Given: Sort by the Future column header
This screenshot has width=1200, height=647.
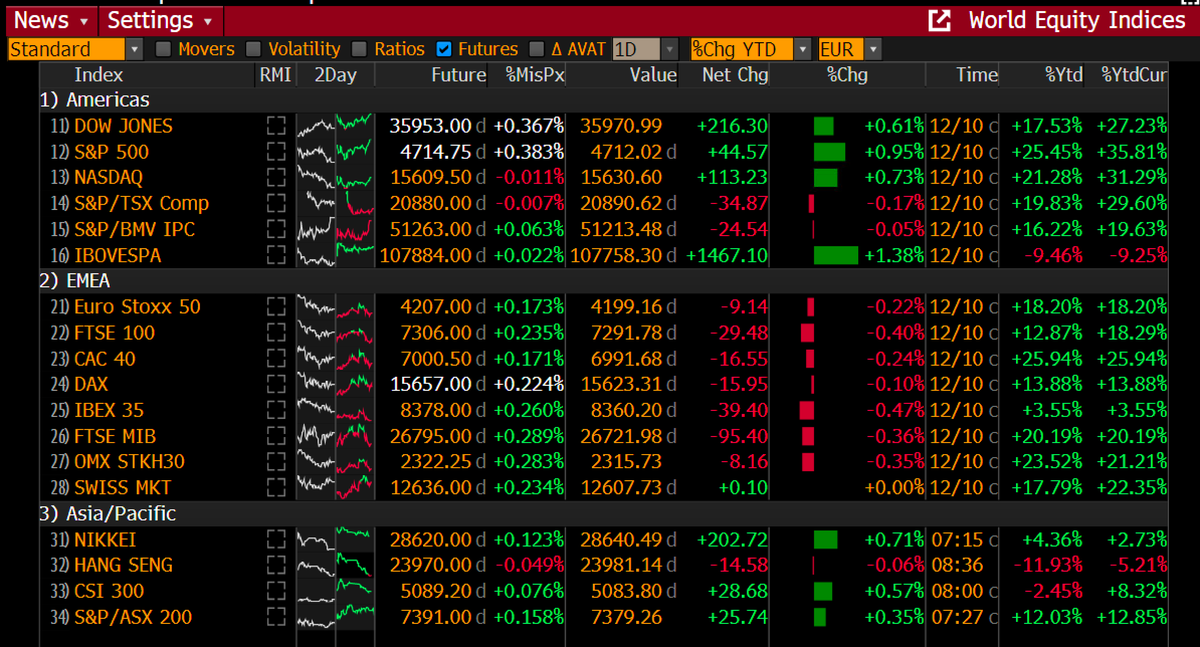Looking at the screenshot, I should point(458,75).
